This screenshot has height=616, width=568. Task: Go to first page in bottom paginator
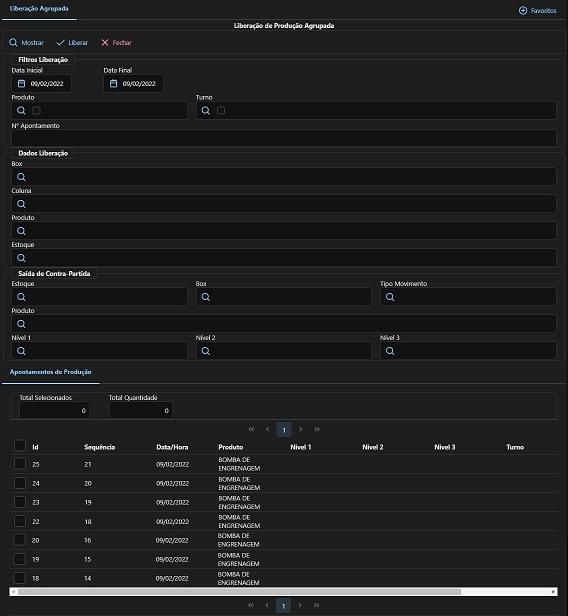click(251, 605)
